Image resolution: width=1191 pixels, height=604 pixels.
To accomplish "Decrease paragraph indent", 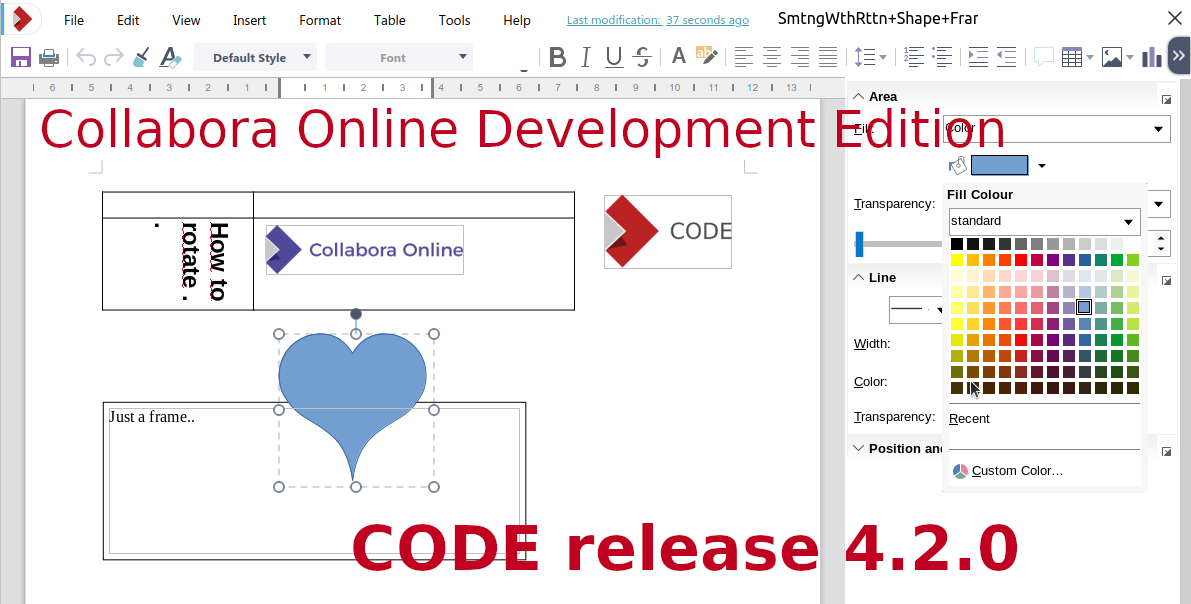I will (x=1006, y=57).
